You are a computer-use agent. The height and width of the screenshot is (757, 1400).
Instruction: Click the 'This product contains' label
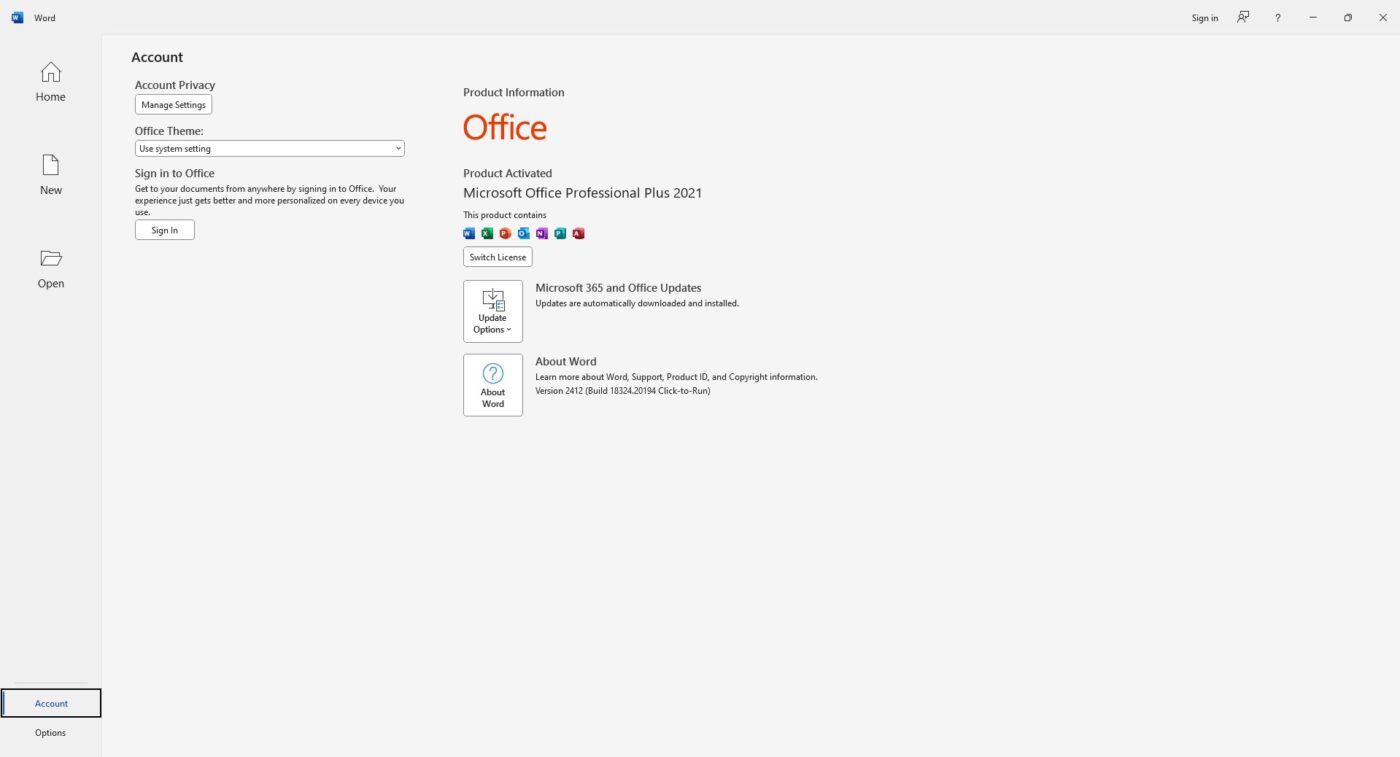505,215
